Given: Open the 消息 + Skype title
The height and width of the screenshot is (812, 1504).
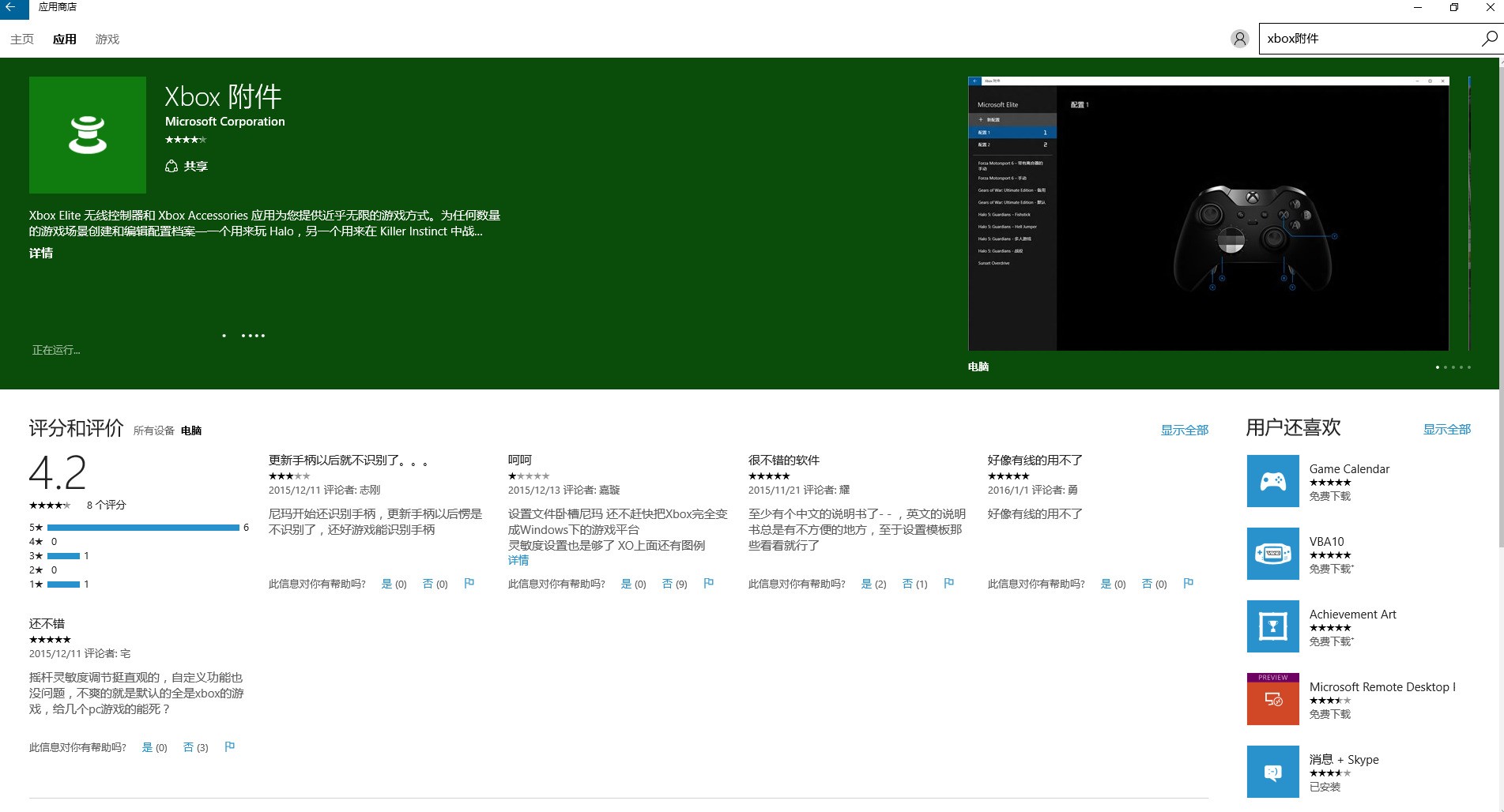Looking at the screenshot, I should pyautogui.click(x=1344, y=759).
